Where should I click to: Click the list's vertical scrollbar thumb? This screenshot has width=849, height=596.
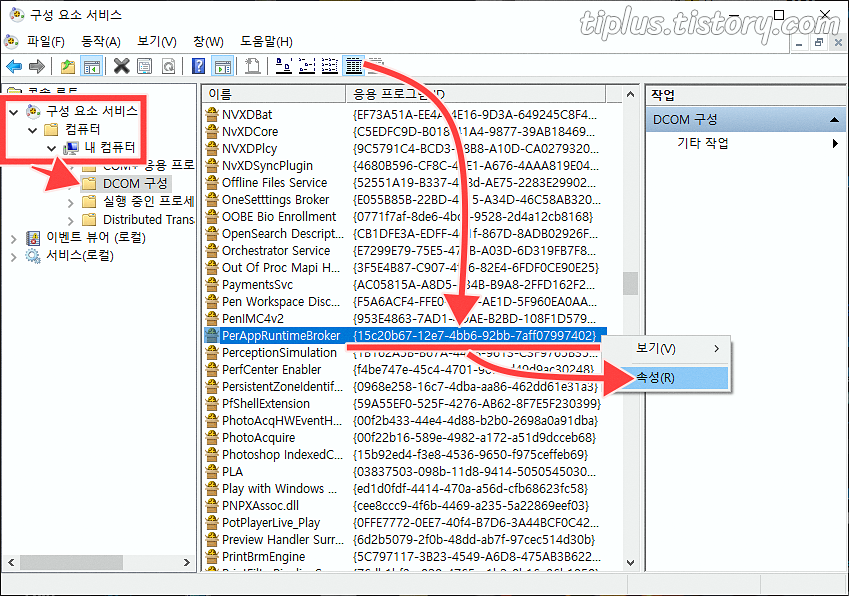[630, 283]
